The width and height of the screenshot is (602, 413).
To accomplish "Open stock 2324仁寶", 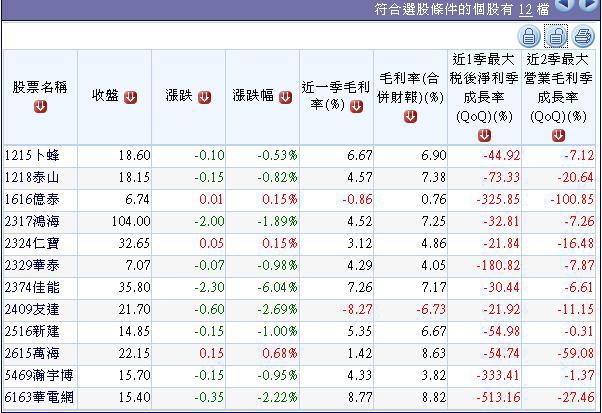I will [x=32, y=243].
